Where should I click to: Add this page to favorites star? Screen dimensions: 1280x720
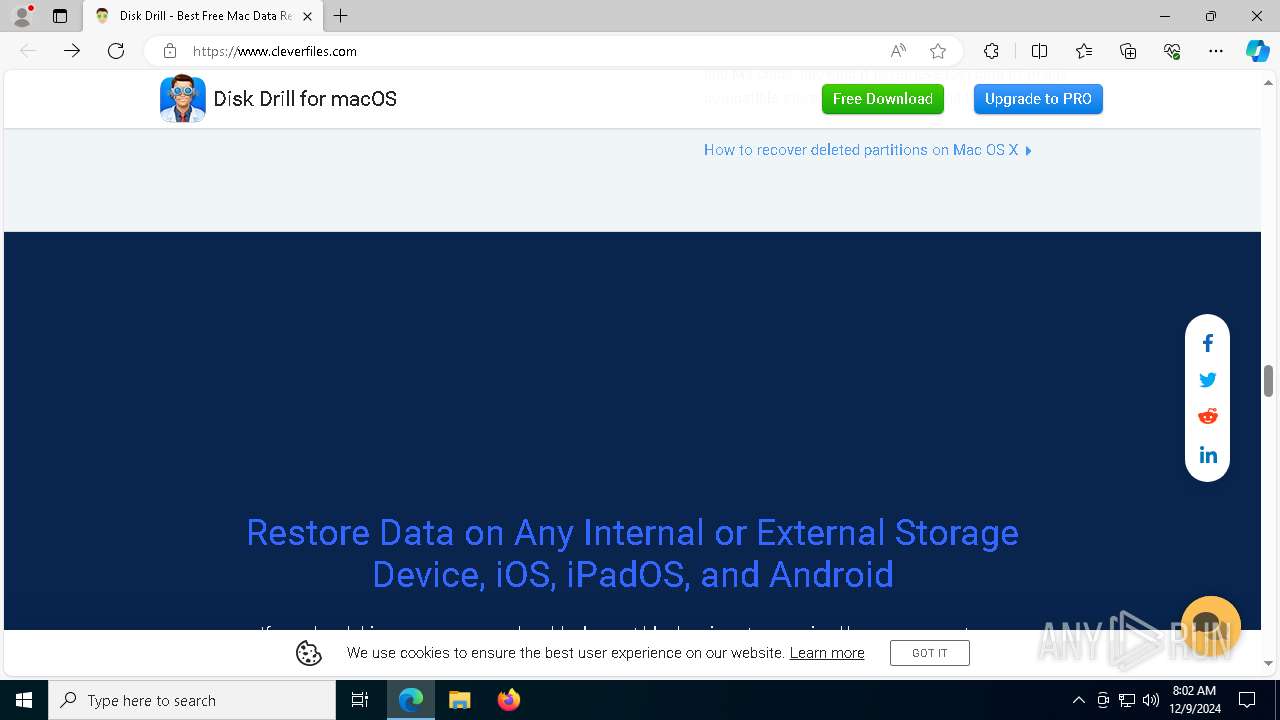(938, 51)
